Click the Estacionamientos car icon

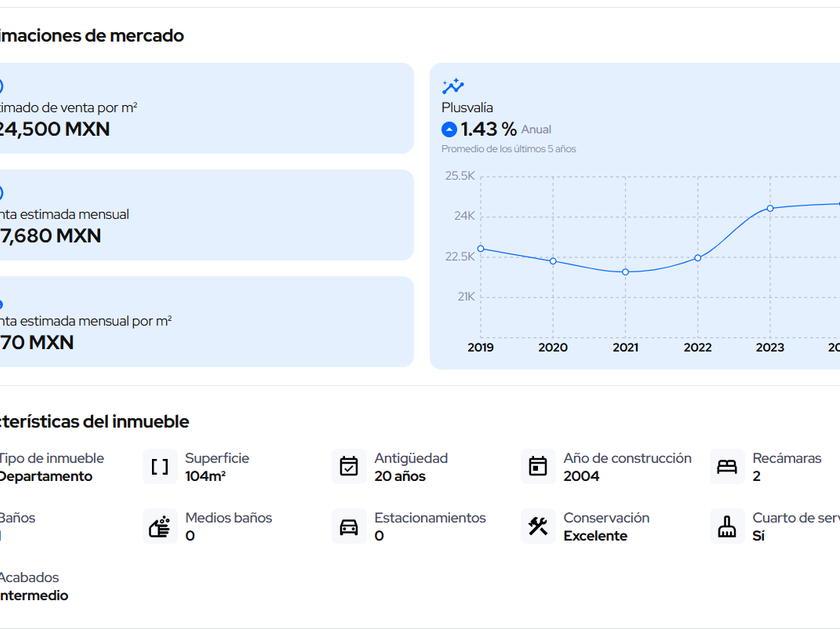pyautogui.click(x=349, y=527)
